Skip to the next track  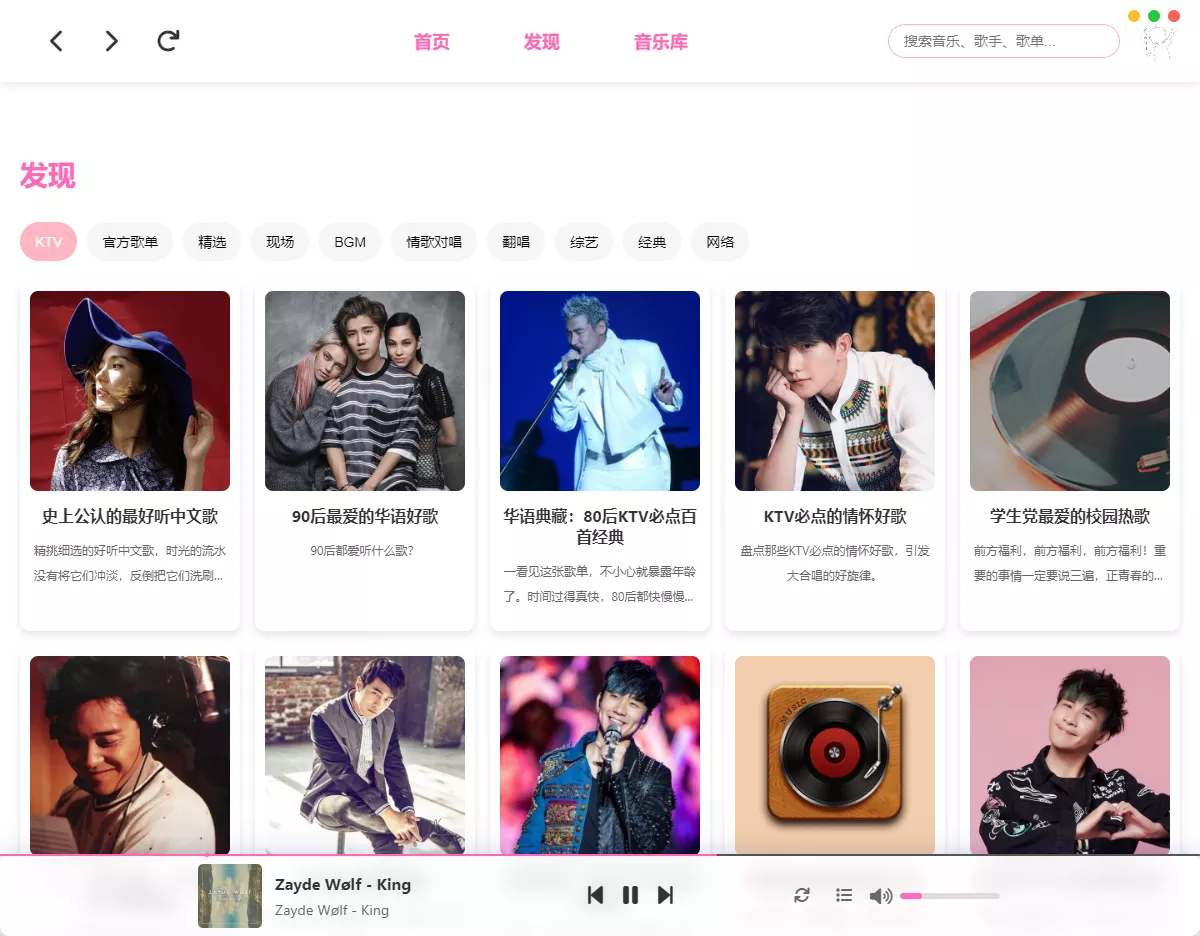[665, 895]
